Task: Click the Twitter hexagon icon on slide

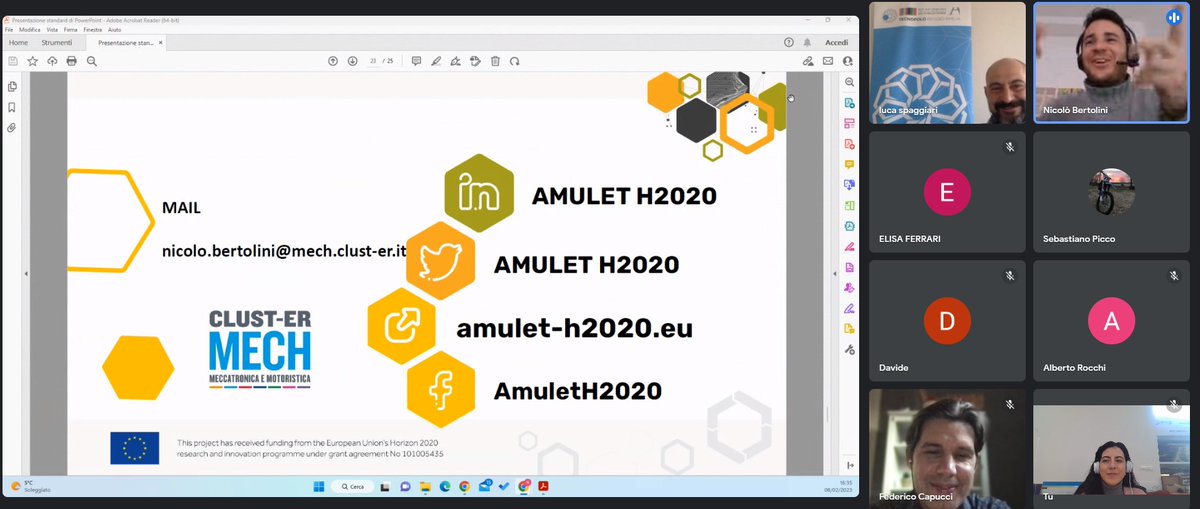Action: [441, 262]
